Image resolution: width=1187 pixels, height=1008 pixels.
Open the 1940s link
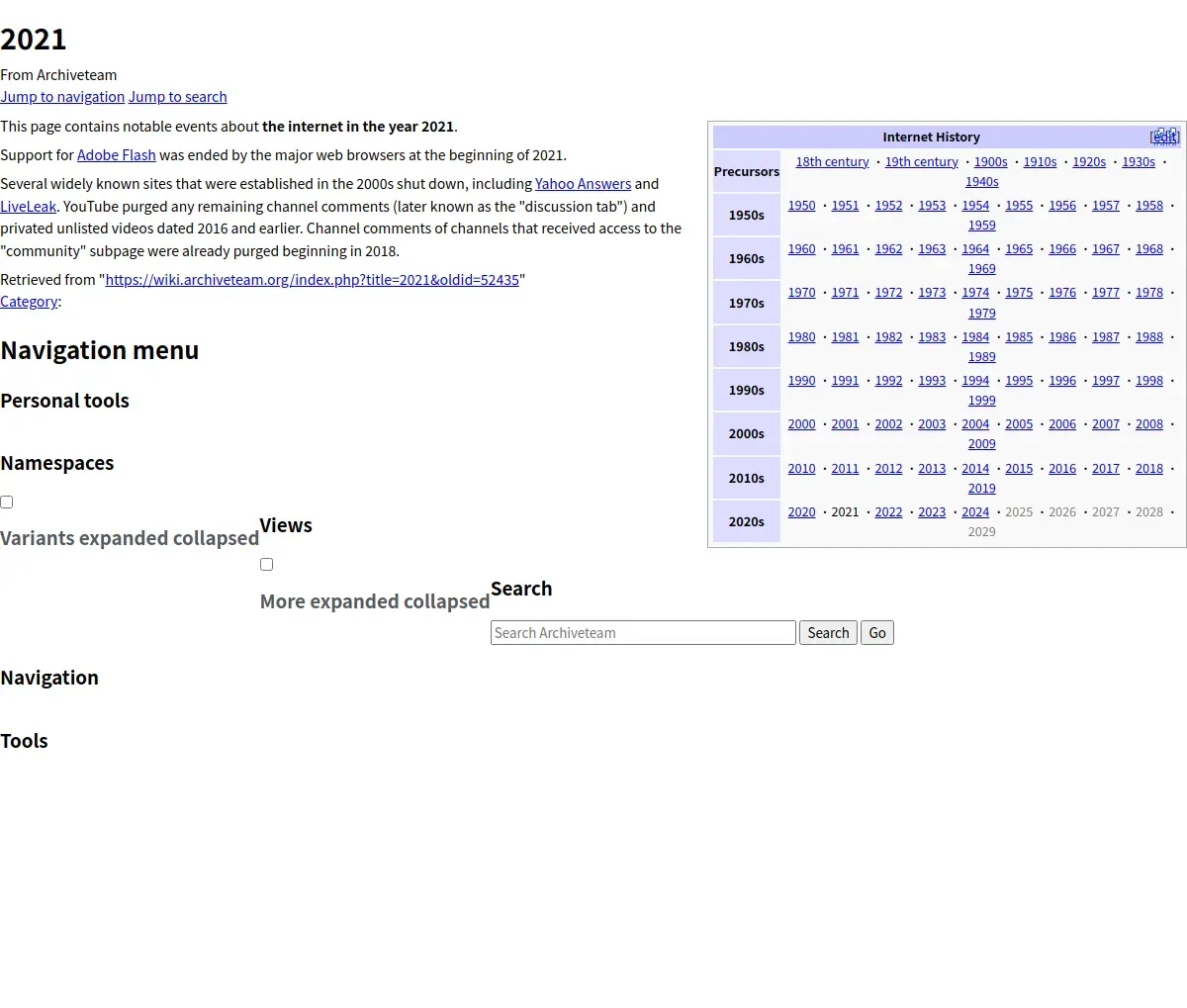point(982,182)
